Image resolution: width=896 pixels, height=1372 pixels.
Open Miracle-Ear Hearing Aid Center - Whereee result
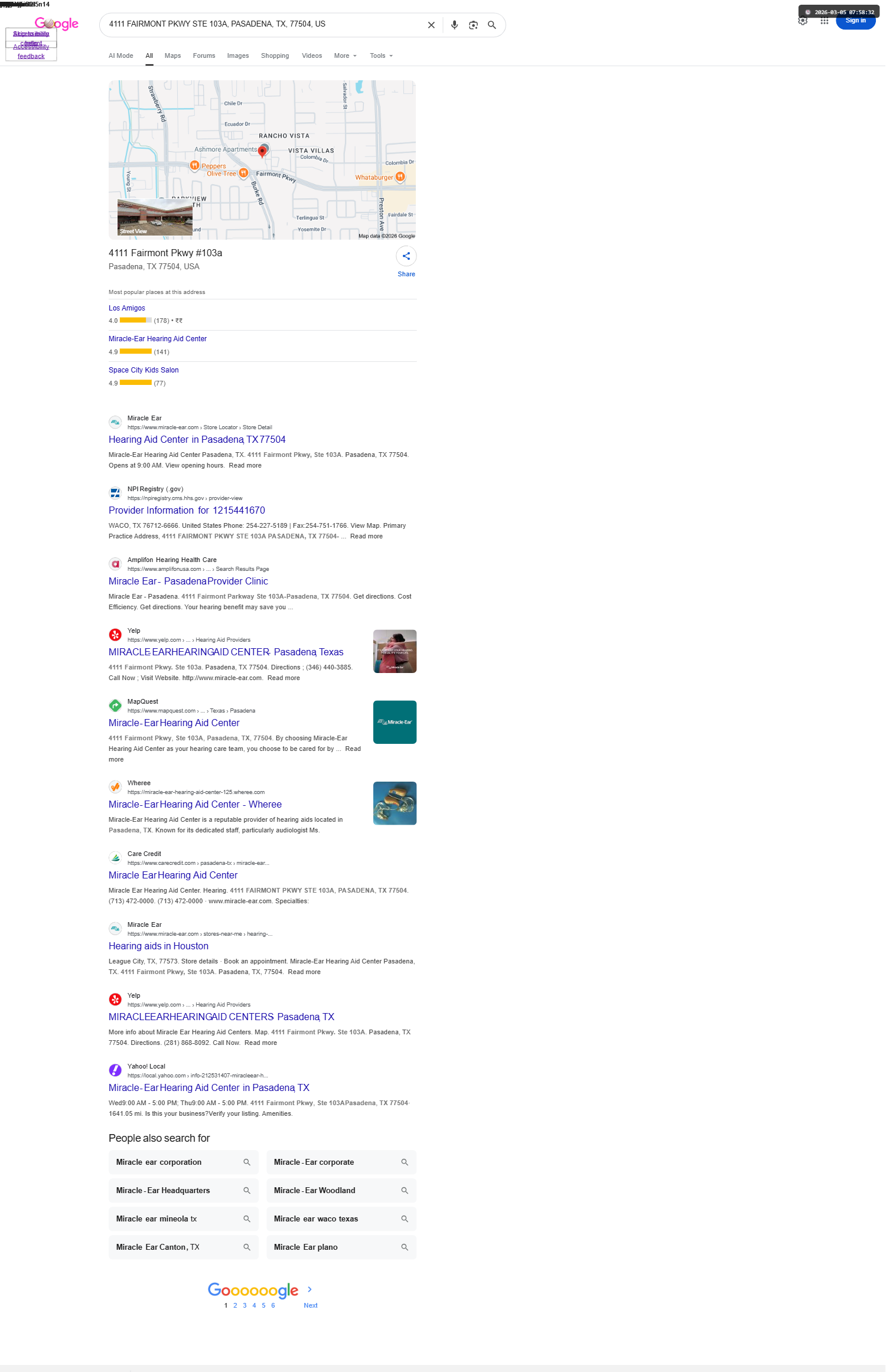point(195,804)
